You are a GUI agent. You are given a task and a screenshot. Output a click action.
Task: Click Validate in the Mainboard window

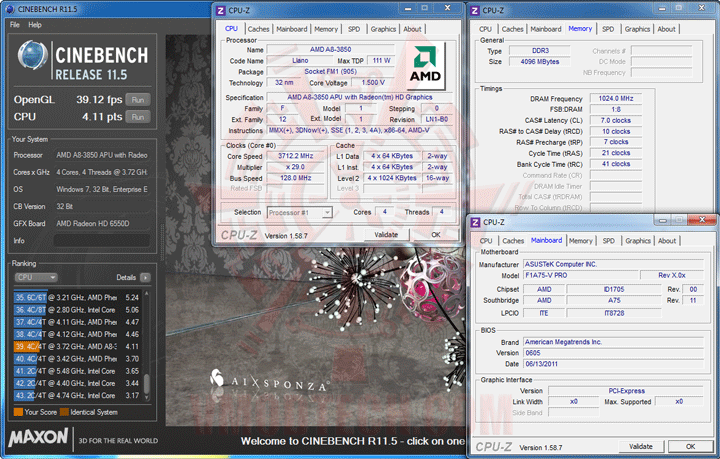(641, 446)
